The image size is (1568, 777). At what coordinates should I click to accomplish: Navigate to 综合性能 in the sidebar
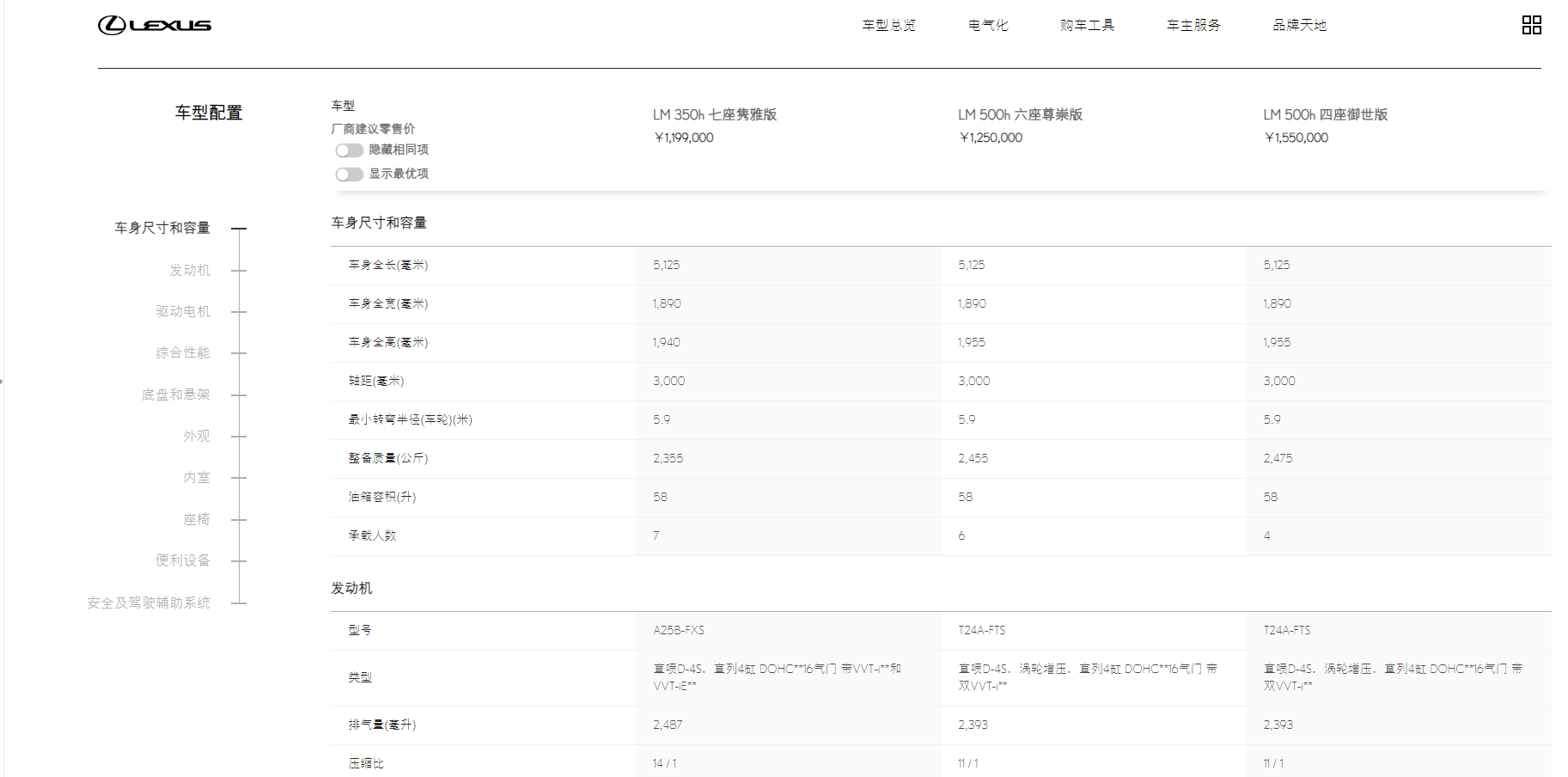click(x=183, y=352)
